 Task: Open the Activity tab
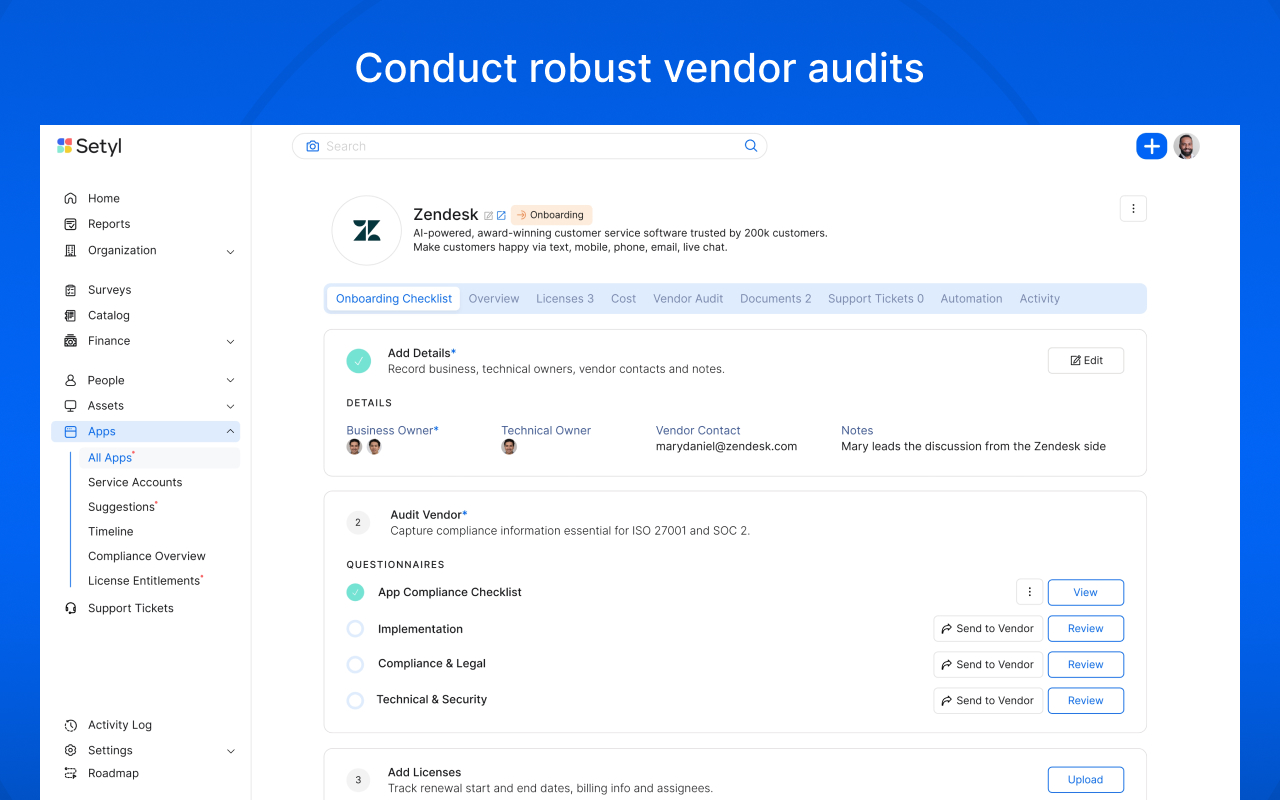pyautogui.click(x=1040, y=299)
